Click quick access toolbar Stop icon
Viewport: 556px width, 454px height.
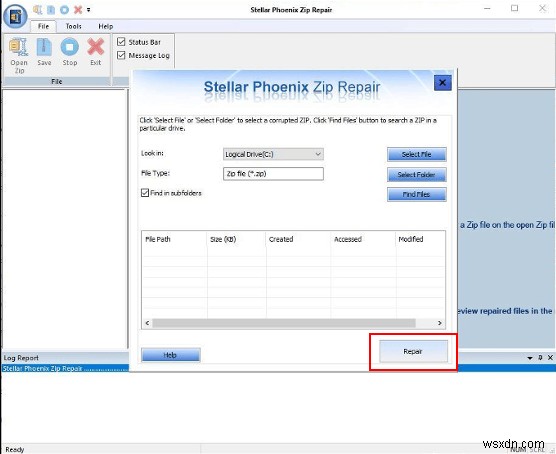[x=65, y=10]
